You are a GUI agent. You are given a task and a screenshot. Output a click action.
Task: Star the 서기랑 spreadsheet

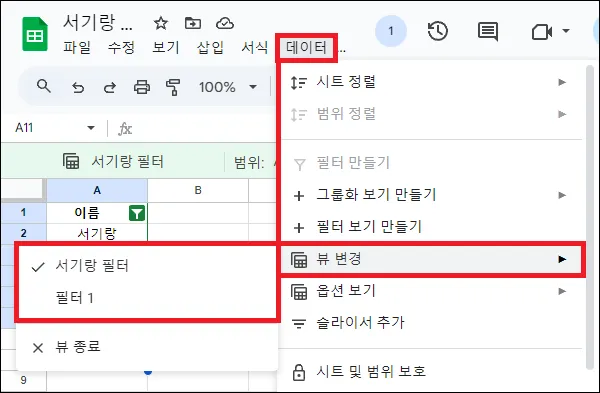click(161, 23)
